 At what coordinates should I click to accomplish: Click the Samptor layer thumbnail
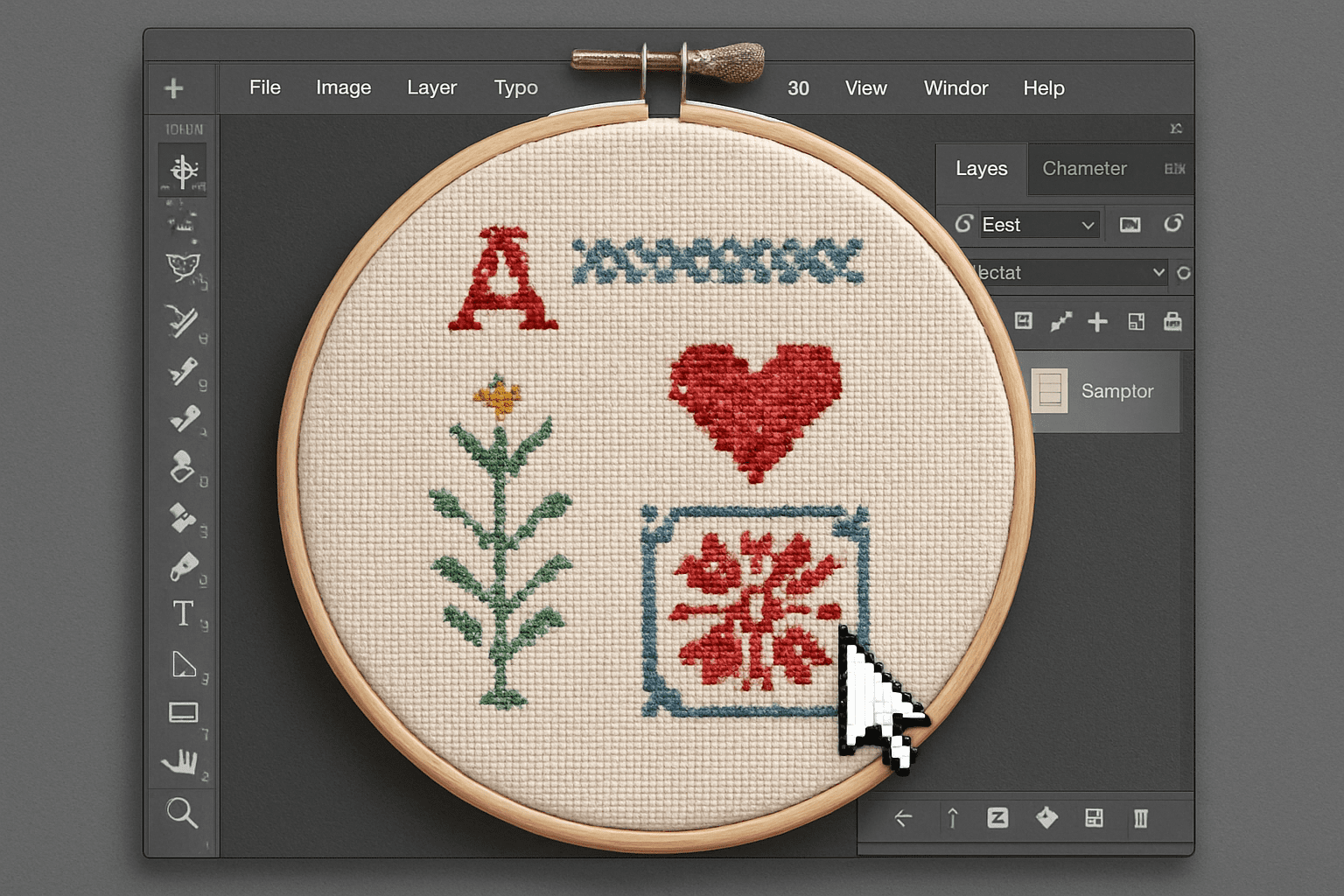click(1049, 390)
